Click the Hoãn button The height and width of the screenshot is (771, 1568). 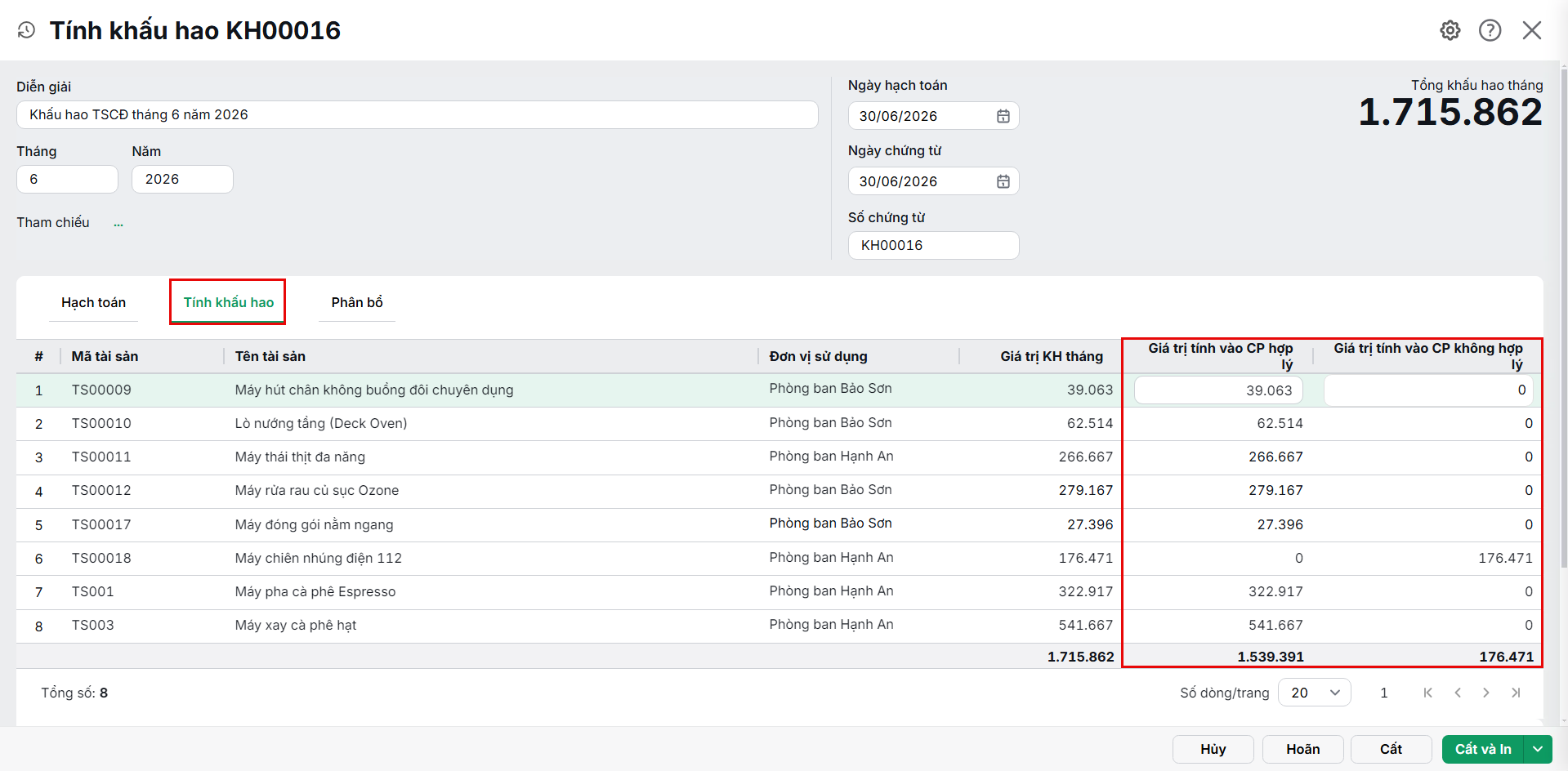[1302, 749]
